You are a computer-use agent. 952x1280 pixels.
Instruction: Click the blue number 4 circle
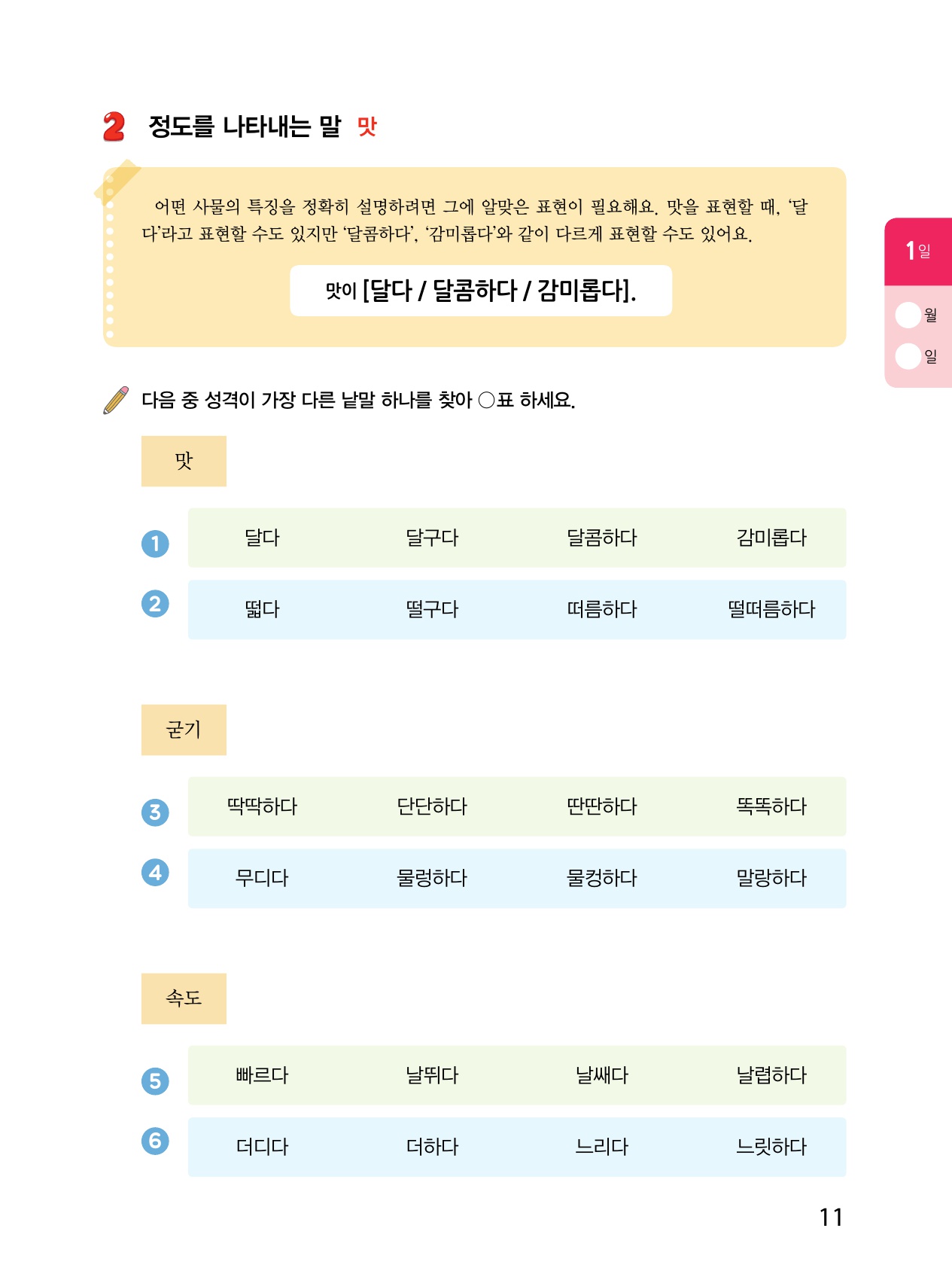coord(155,873)
